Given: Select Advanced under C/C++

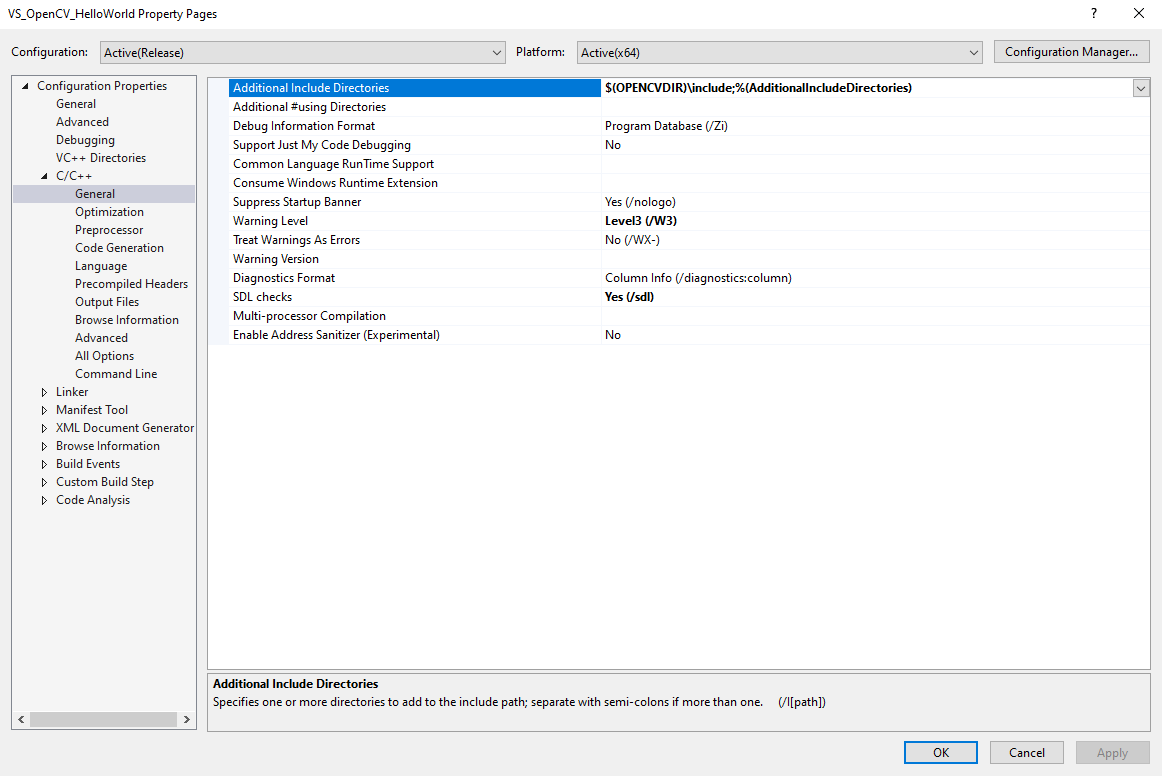Looking at the screenshot, I should pos(101,338).
